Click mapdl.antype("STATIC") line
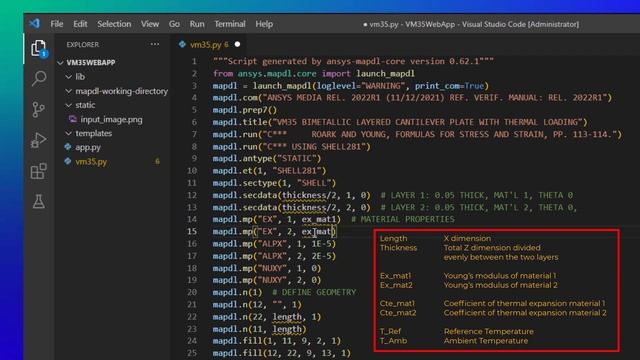 click(x=267, y=158)
